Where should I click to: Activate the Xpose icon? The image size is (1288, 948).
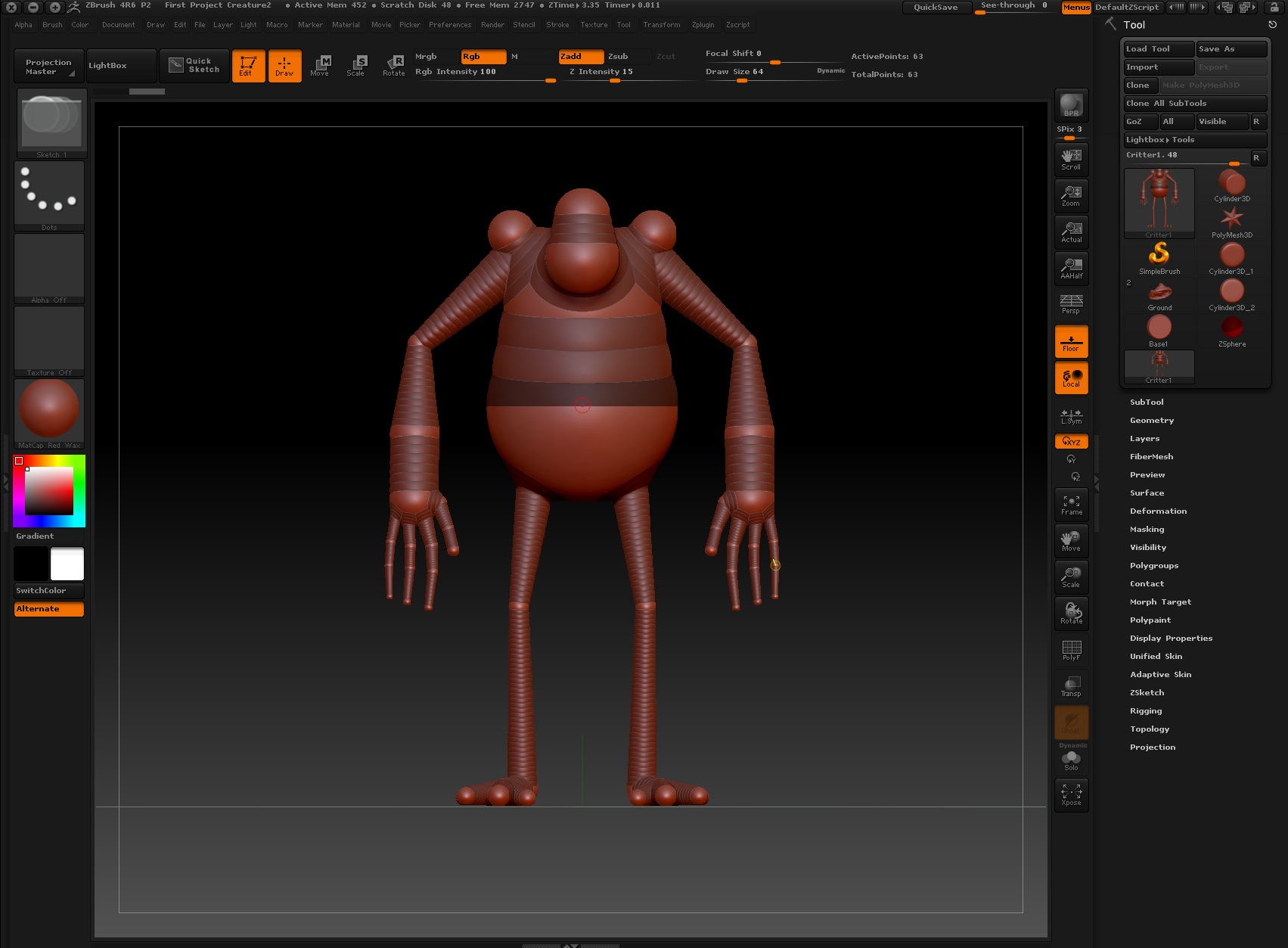[1071, 794]
